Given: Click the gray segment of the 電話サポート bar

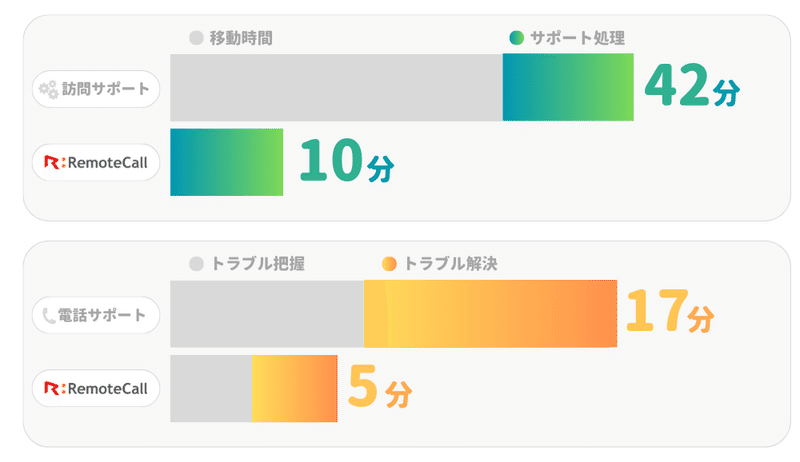Looking at the screenshot, I should (267, 314).
